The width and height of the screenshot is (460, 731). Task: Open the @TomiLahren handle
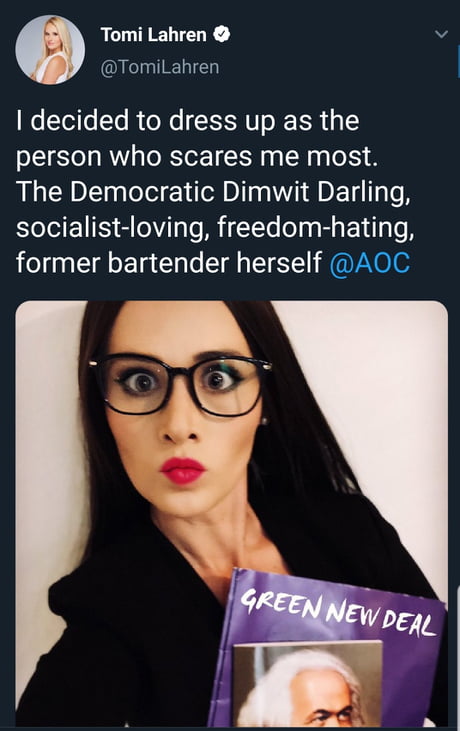coord(160,67)
